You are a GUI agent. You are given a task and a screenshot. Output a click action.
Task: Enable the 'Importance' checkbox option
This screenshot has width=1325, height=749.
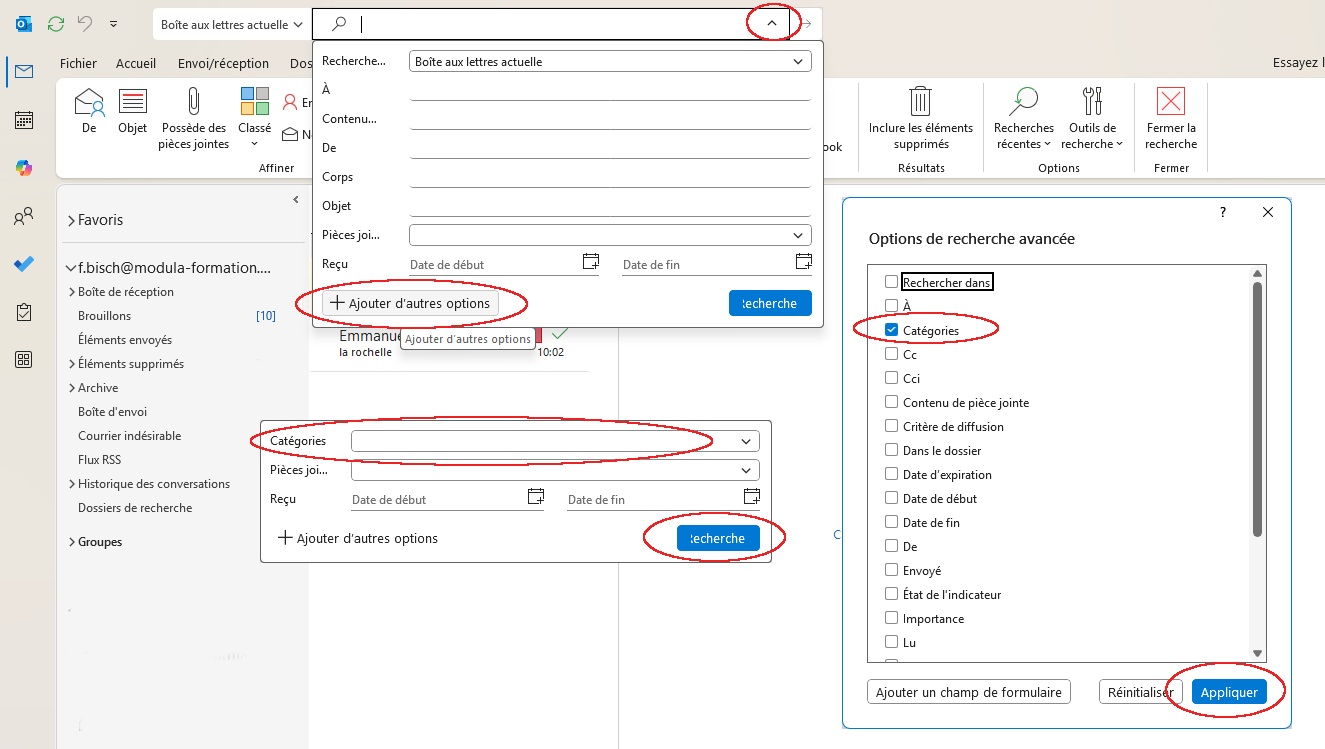pyautogui.click(x=891, y=618)
